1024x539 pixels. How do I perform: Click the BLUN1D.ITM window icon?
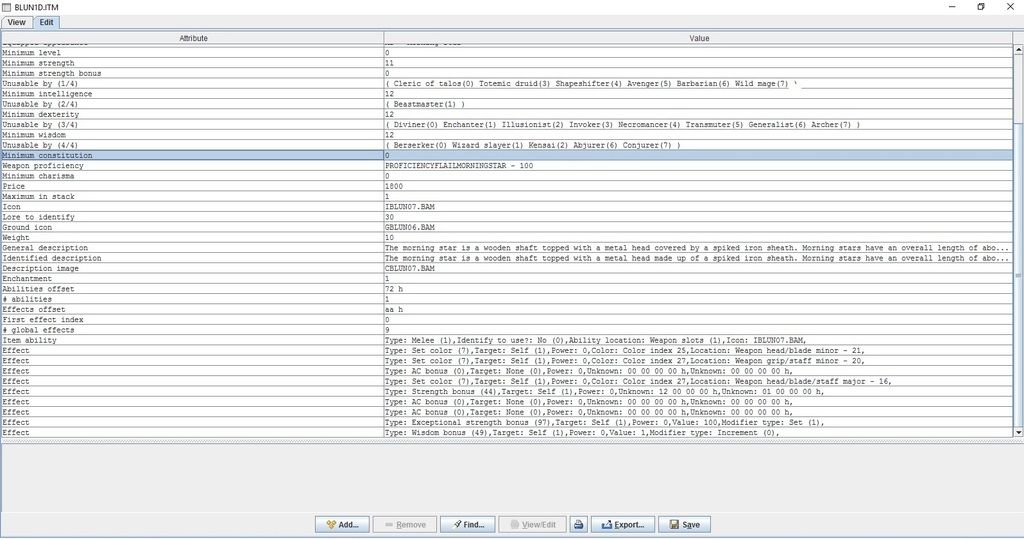(7, 6)
